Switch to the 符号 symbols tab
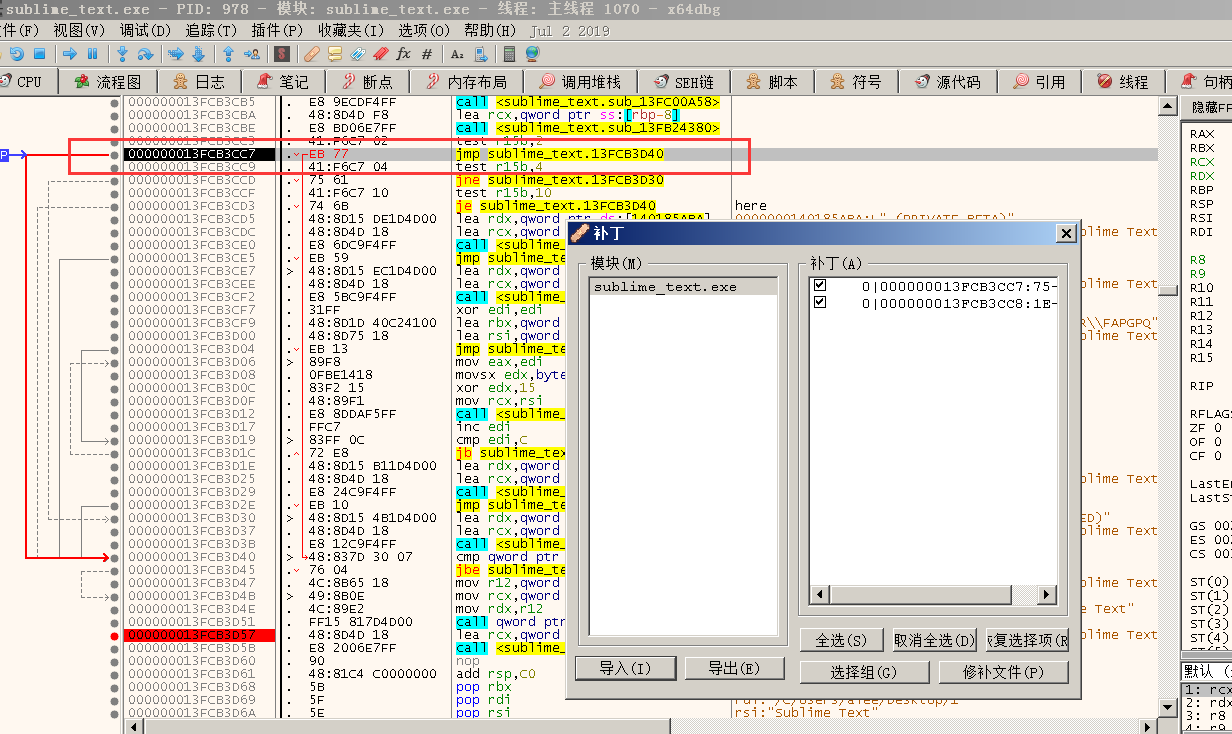This screenshot has width=1232, height=734. pyautogui.click(x=856, y=82)
